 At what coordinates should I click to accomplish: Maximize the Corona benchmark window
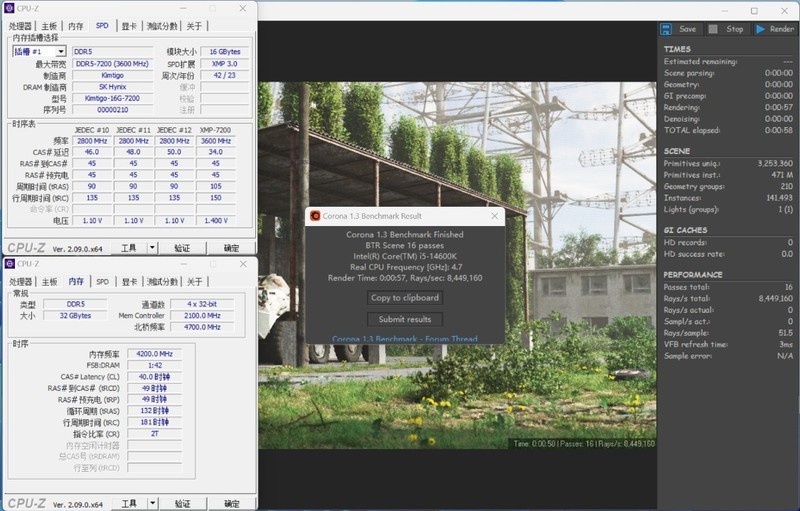(754, 10)
